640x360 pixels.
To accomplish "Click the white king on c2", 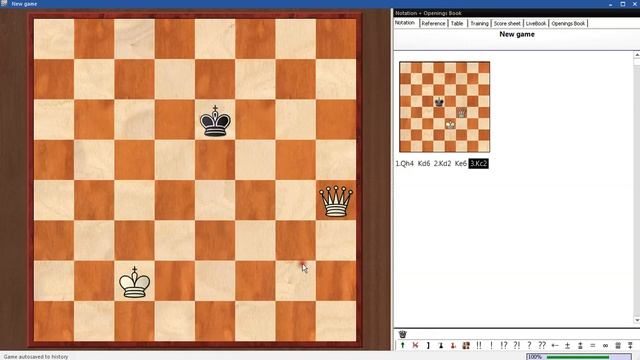I will coord(134,282).
